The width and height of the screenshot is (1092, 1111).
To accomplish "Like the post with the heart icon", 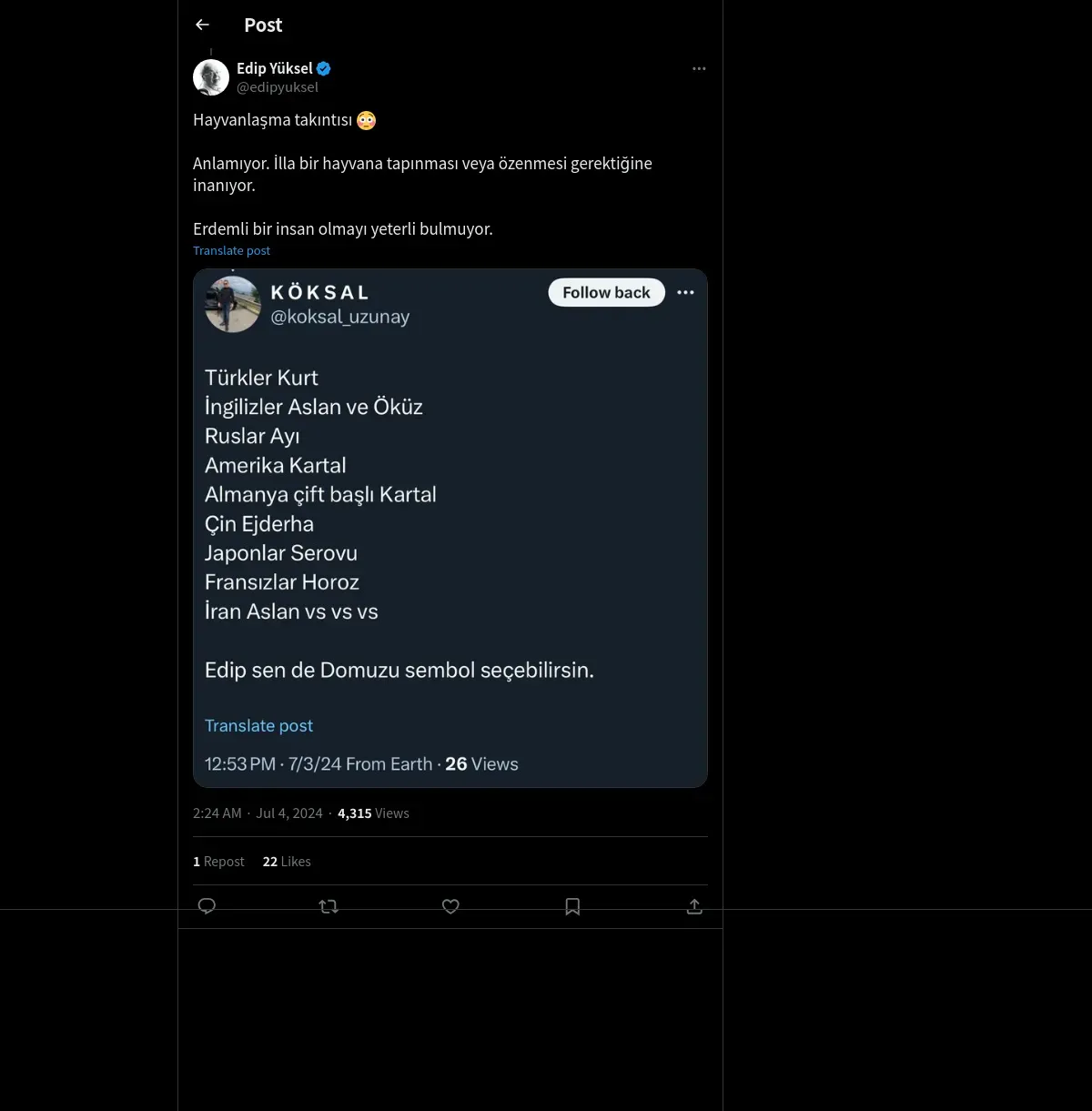I will point(450,906).
